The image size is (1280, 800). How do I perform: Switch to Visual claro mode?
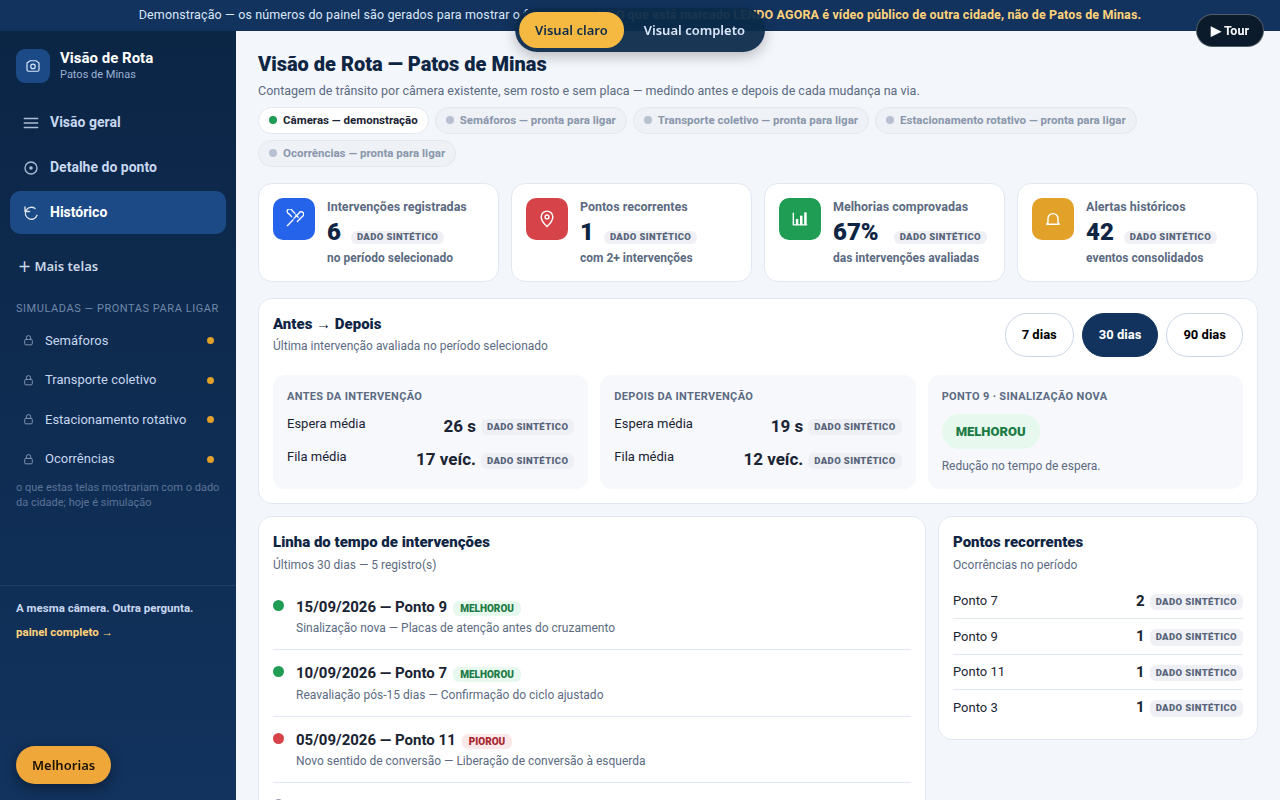[571, 30]
